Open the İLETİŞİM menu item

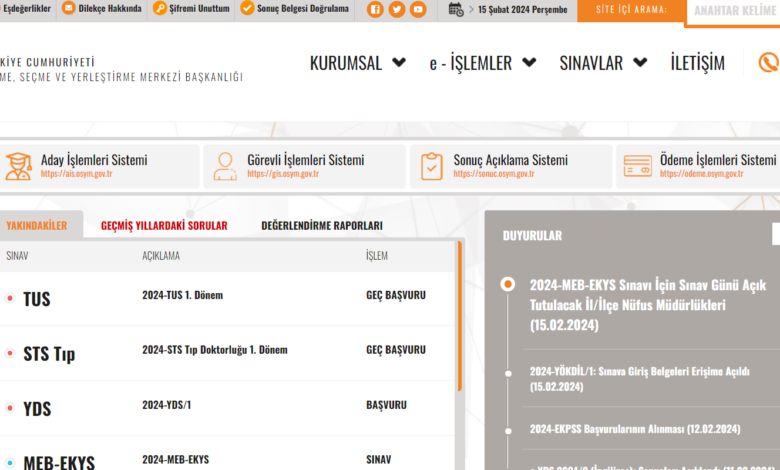pos(697,63)
